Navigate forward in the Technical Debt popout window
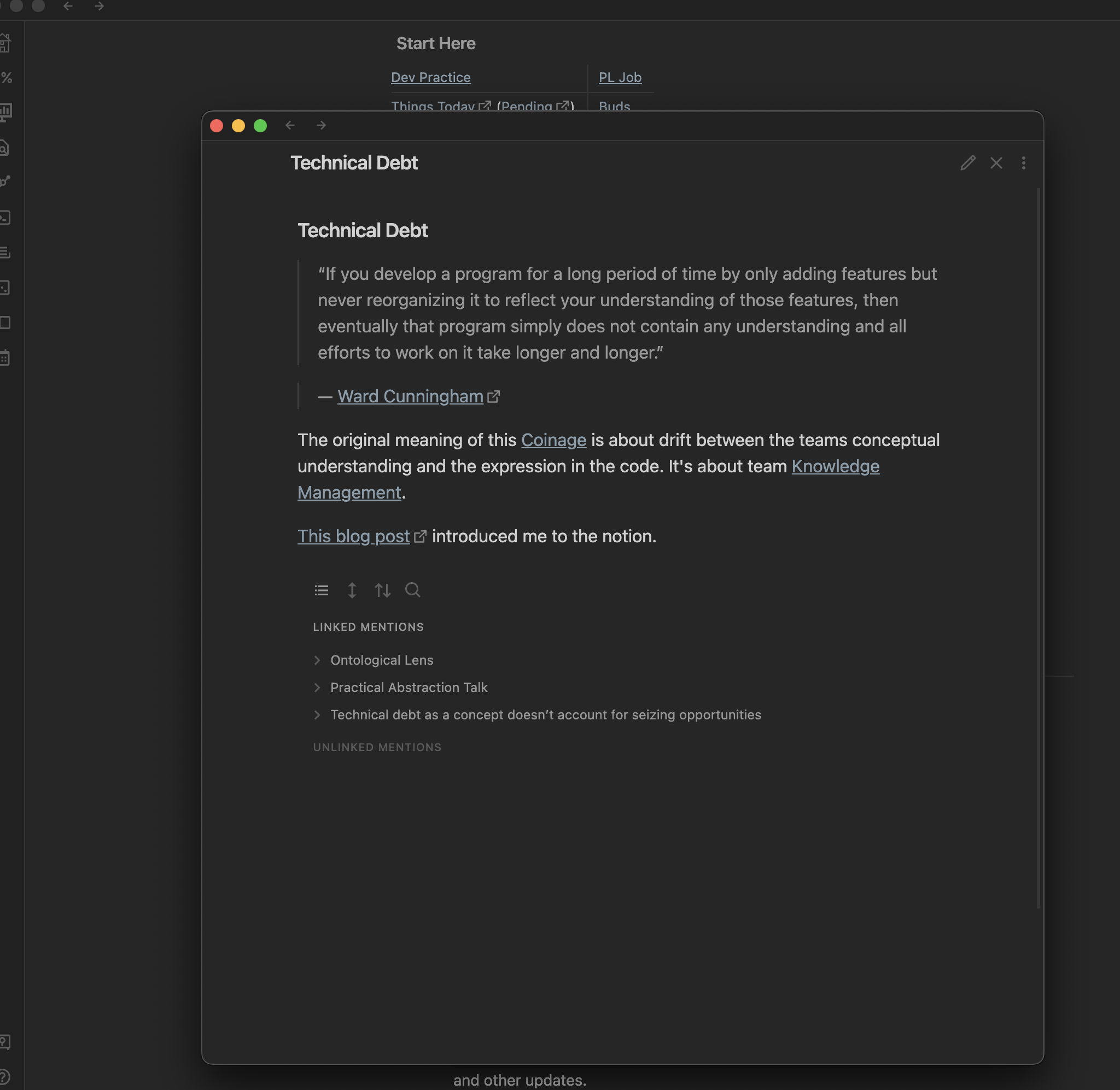1120x1090 pixels. click(321, 125)
